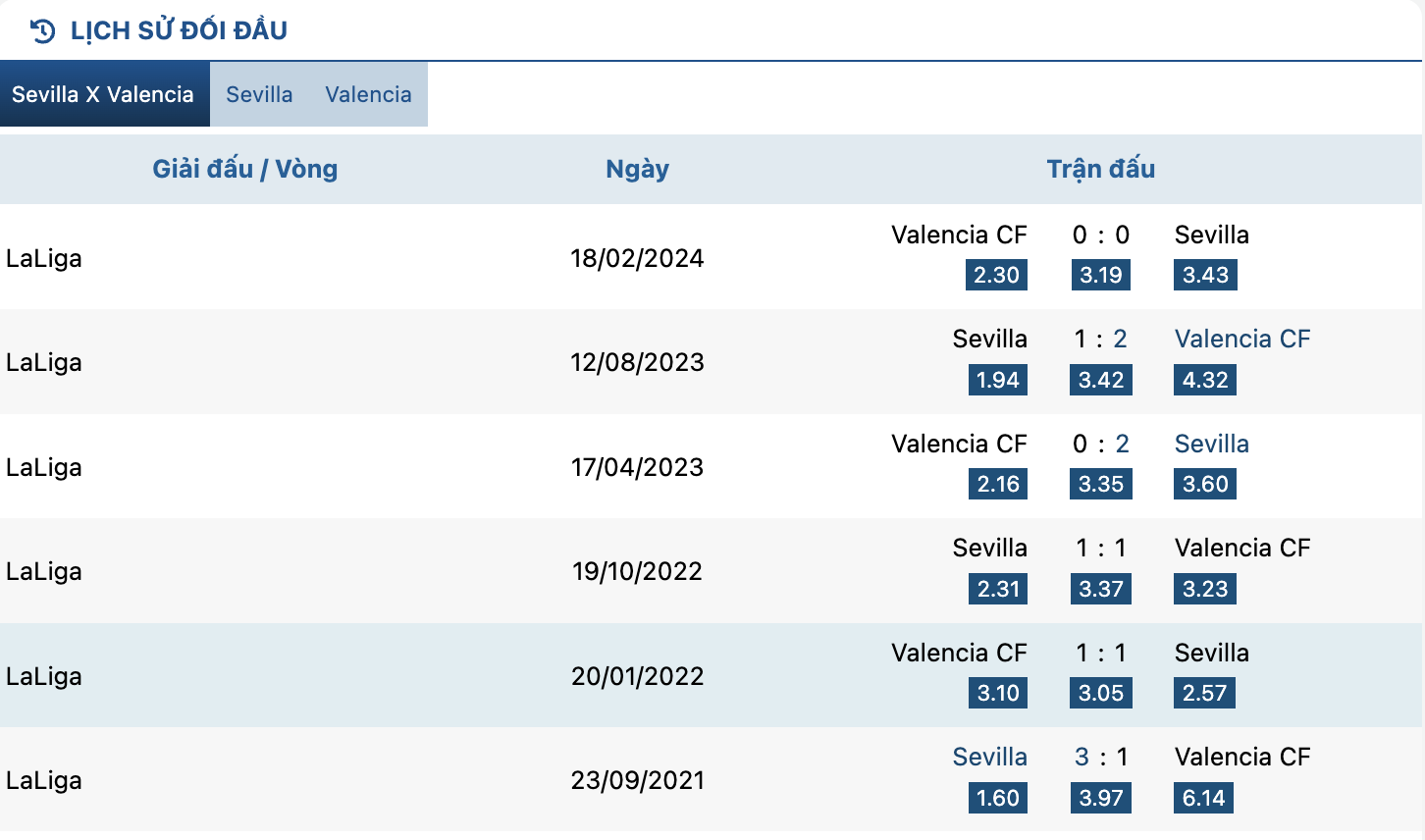1425x840 pixels.
Task: Click the 2.30 odds badge
Action: pyautogui.click(x=996, y=275)
